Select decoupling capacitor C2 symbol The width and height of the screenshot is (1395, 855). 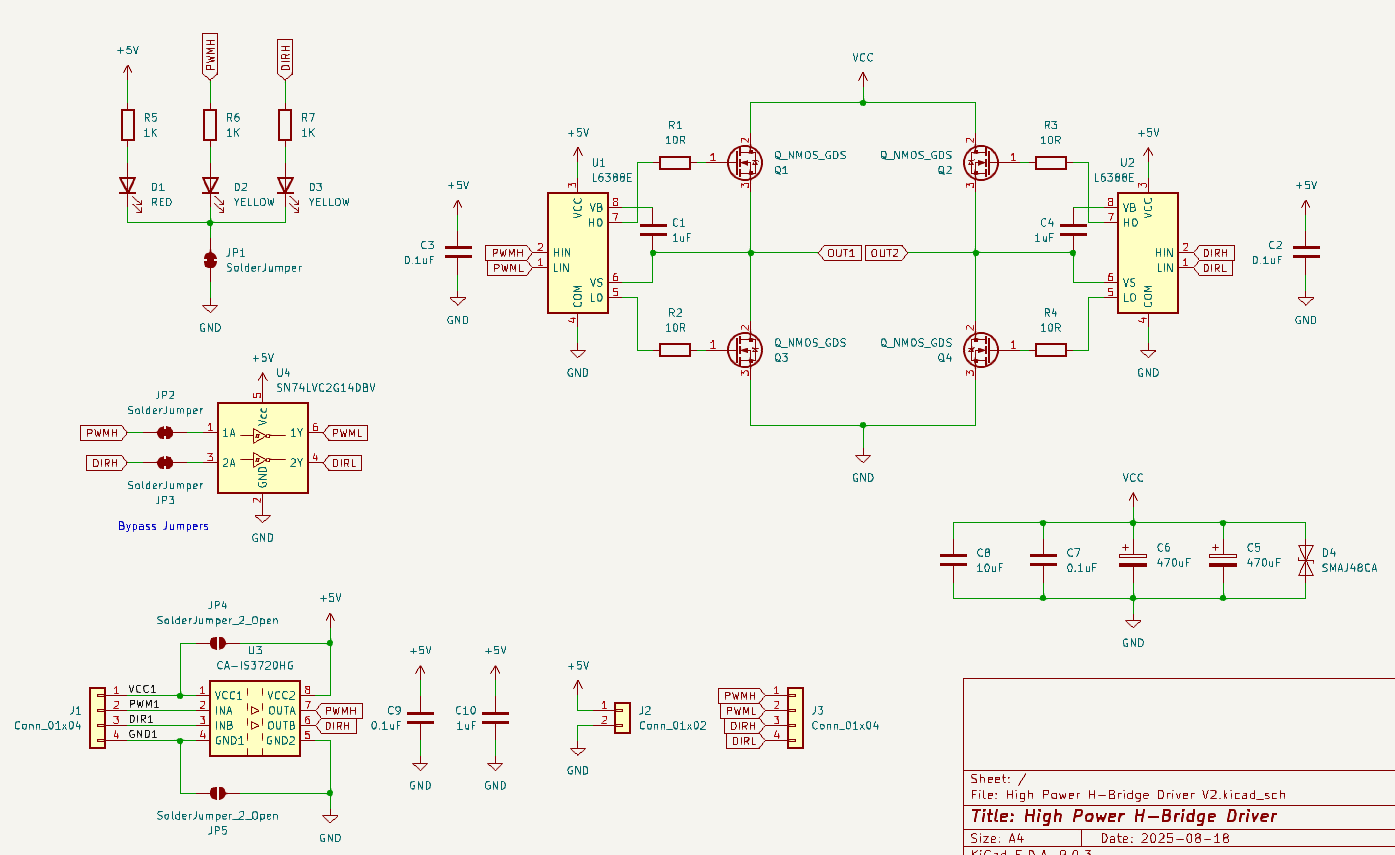(1306, 251)
